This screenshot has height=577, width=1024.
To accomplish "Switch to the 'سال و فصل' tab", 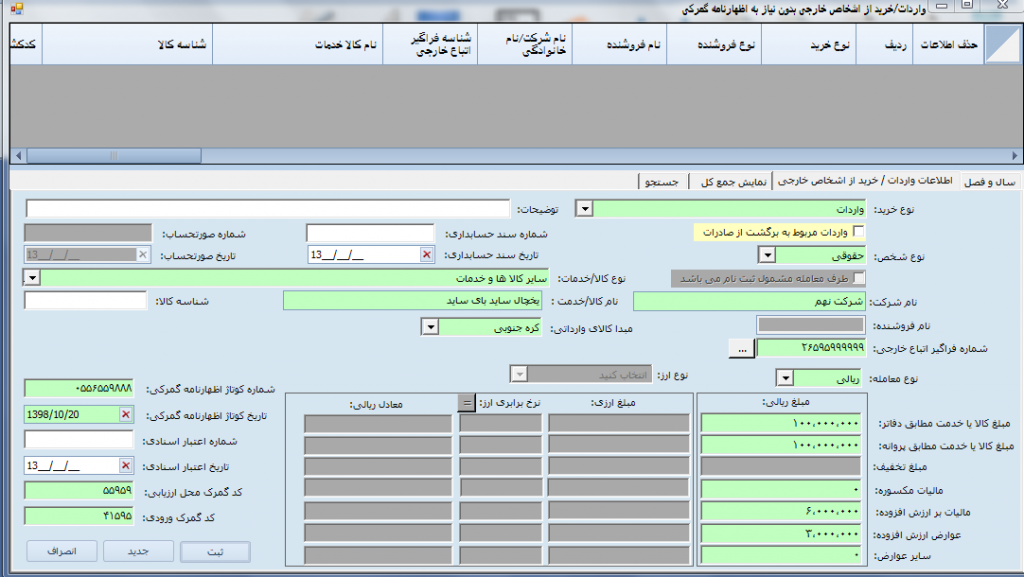I will click(x=989, y=181).
